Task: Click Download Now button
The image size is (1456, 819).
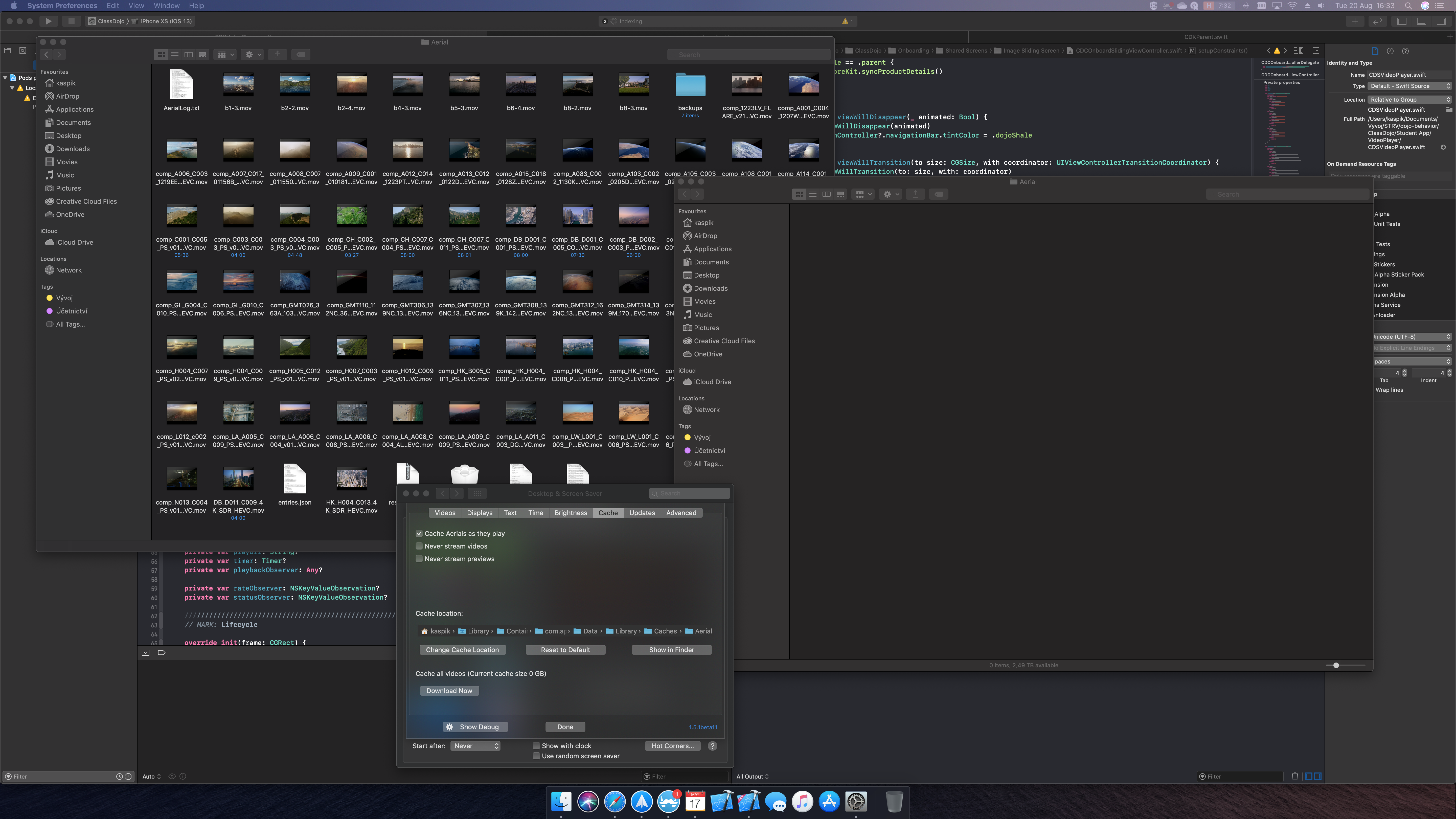Action: coord(449,691)
